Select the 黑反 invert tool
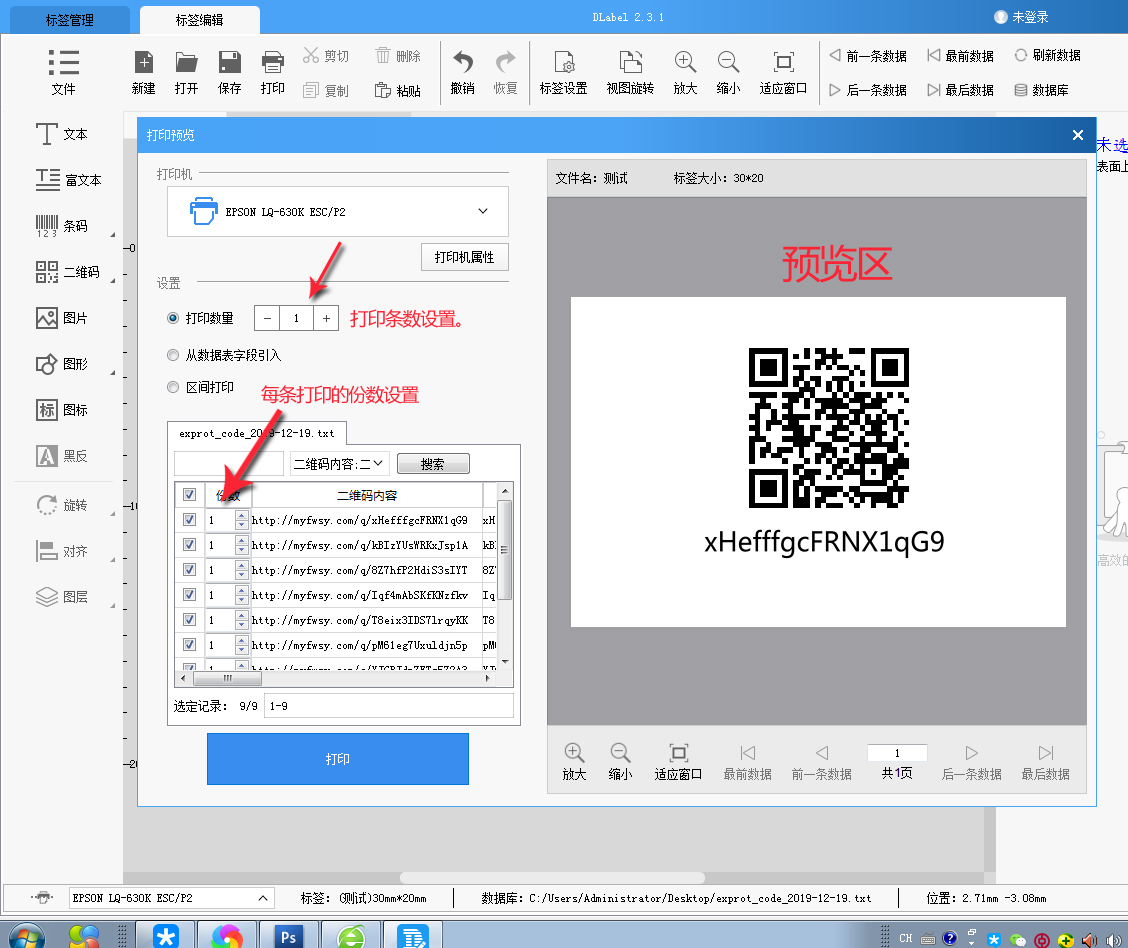Screen dimensions: 1128x948 62,456
